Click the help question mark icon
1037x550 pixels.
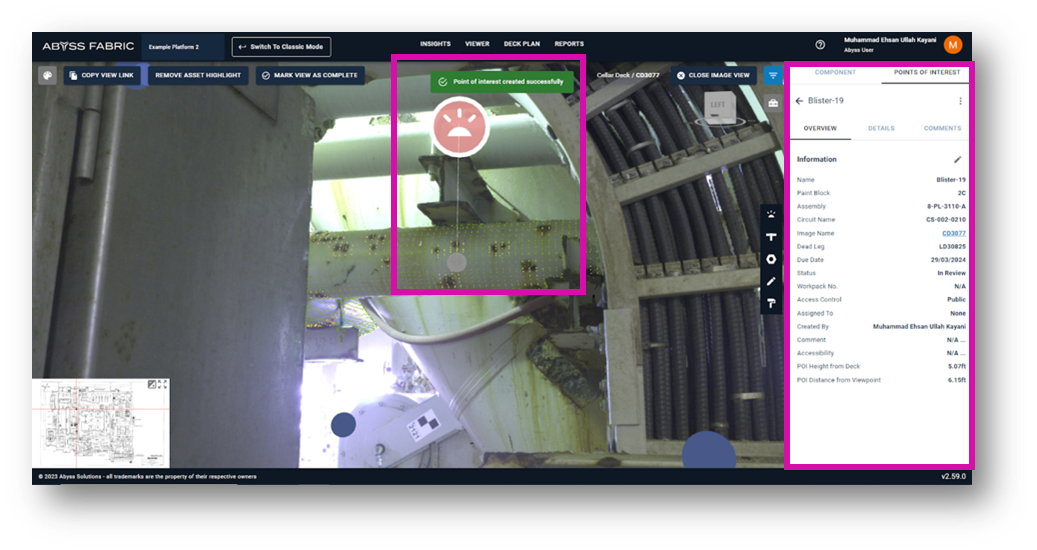[820, 45]
